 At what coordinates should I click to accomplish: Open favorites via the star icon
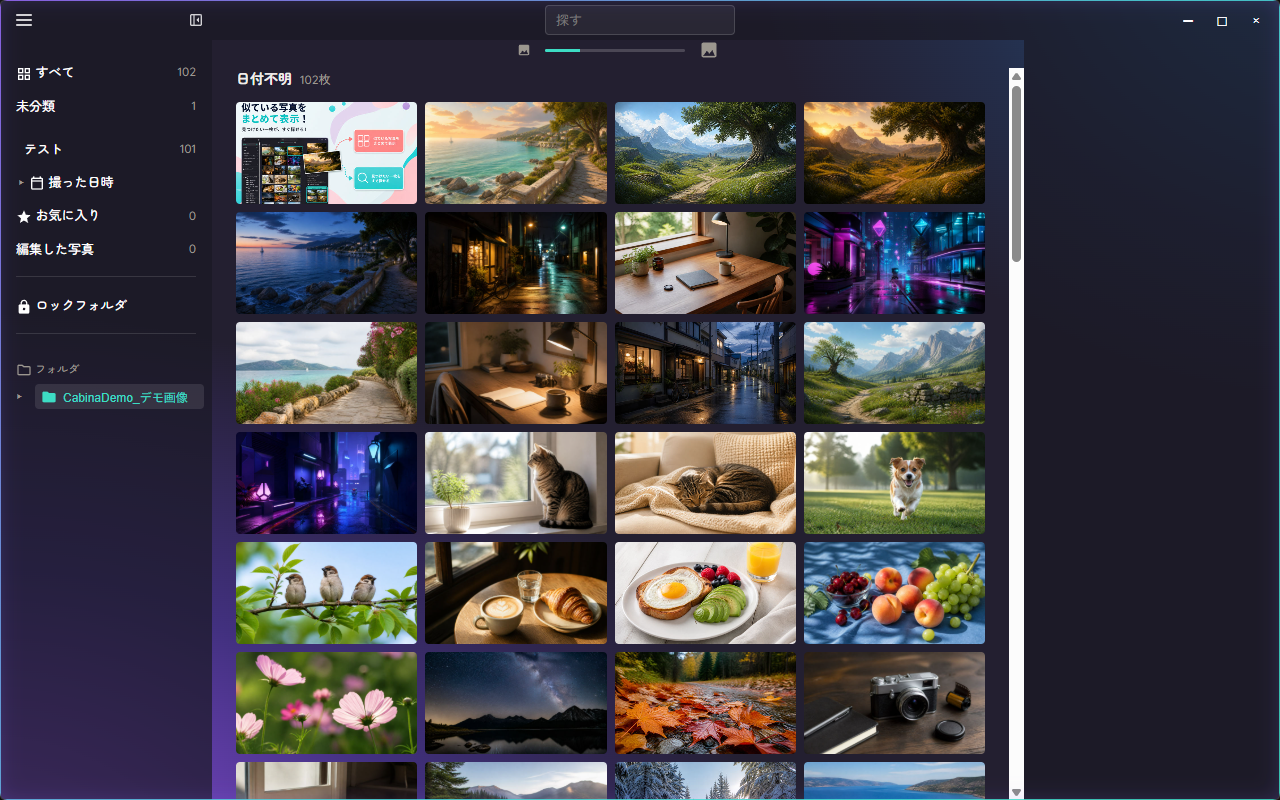tap(24, 216)
